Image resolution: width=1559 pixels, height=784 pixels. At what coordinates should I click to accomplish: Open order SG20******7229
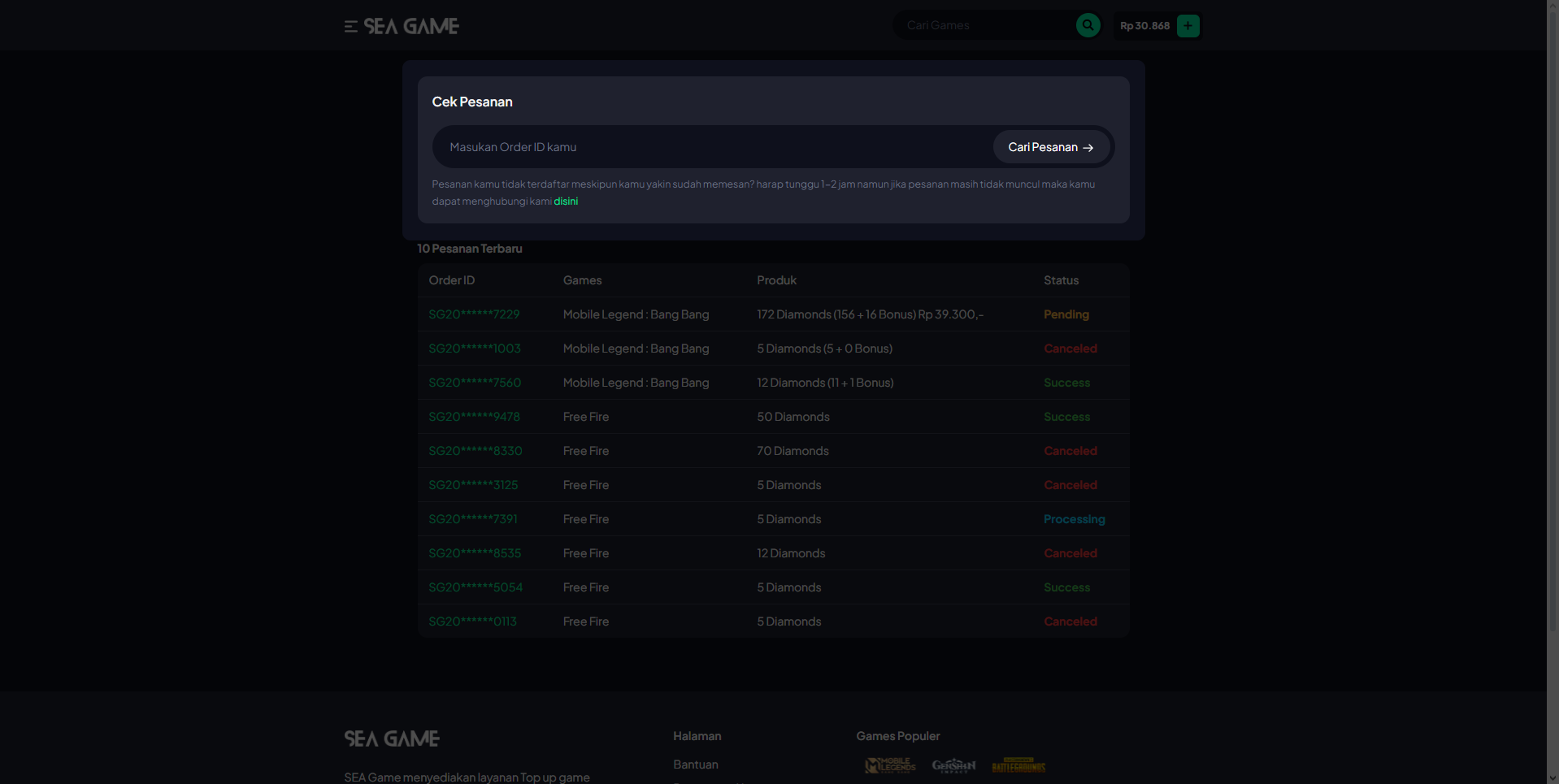tap(474, 314)
